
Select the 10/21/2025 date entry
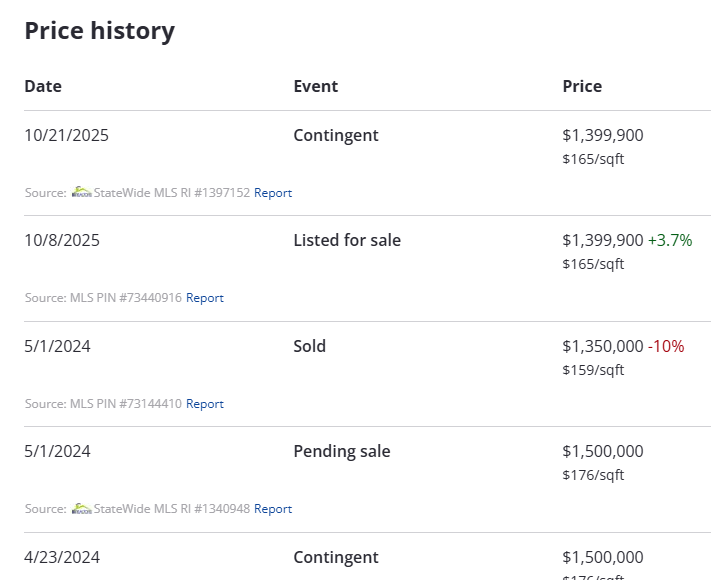coord(66,135)
